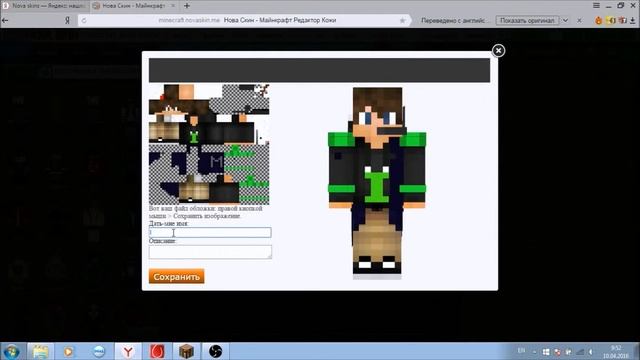
Task: Open the Windows Start menu orb
Action: (11, 351)
